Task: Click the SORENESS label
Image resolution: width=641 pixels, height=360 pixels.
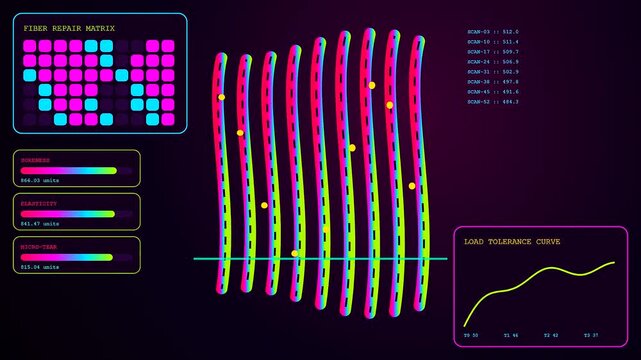Action: coord(35,161)
